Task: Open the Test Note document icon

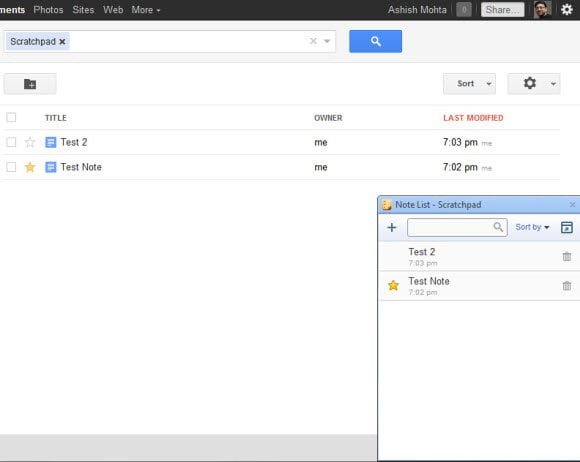Action: pos(51,167)
